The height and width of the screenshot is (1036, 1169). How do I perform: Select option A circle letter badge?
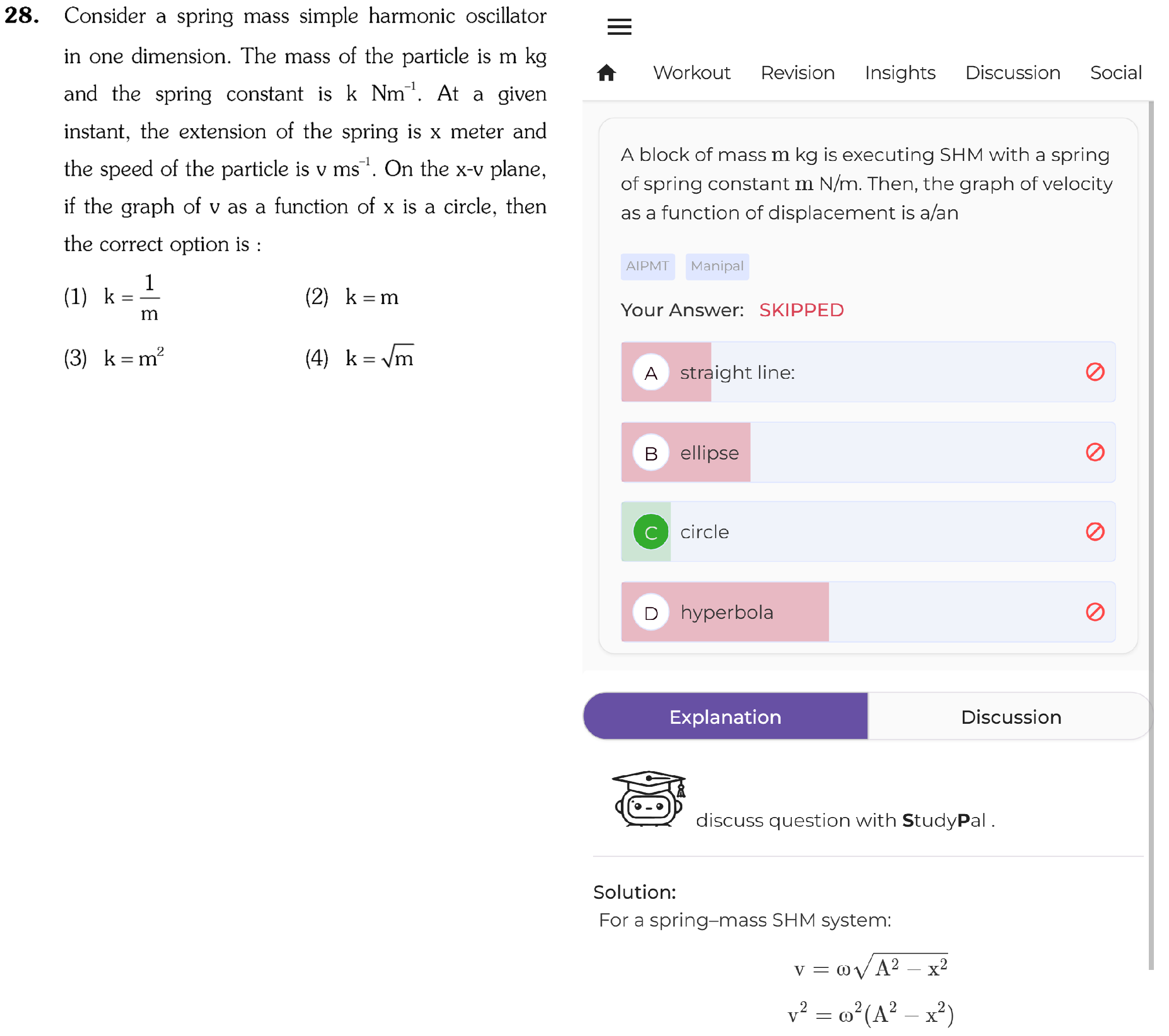click(651, 372)
